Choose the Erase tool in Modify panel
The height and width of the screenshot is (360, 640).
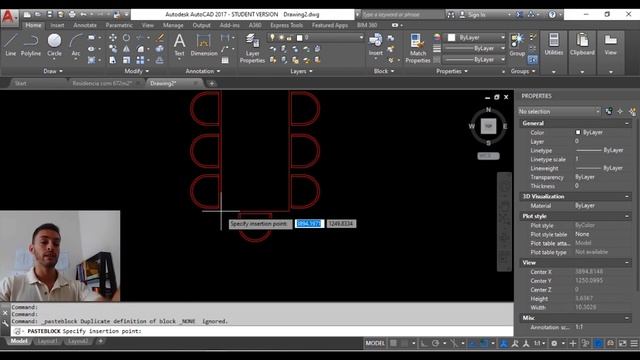pyautogui.click(x=160, y=38)
